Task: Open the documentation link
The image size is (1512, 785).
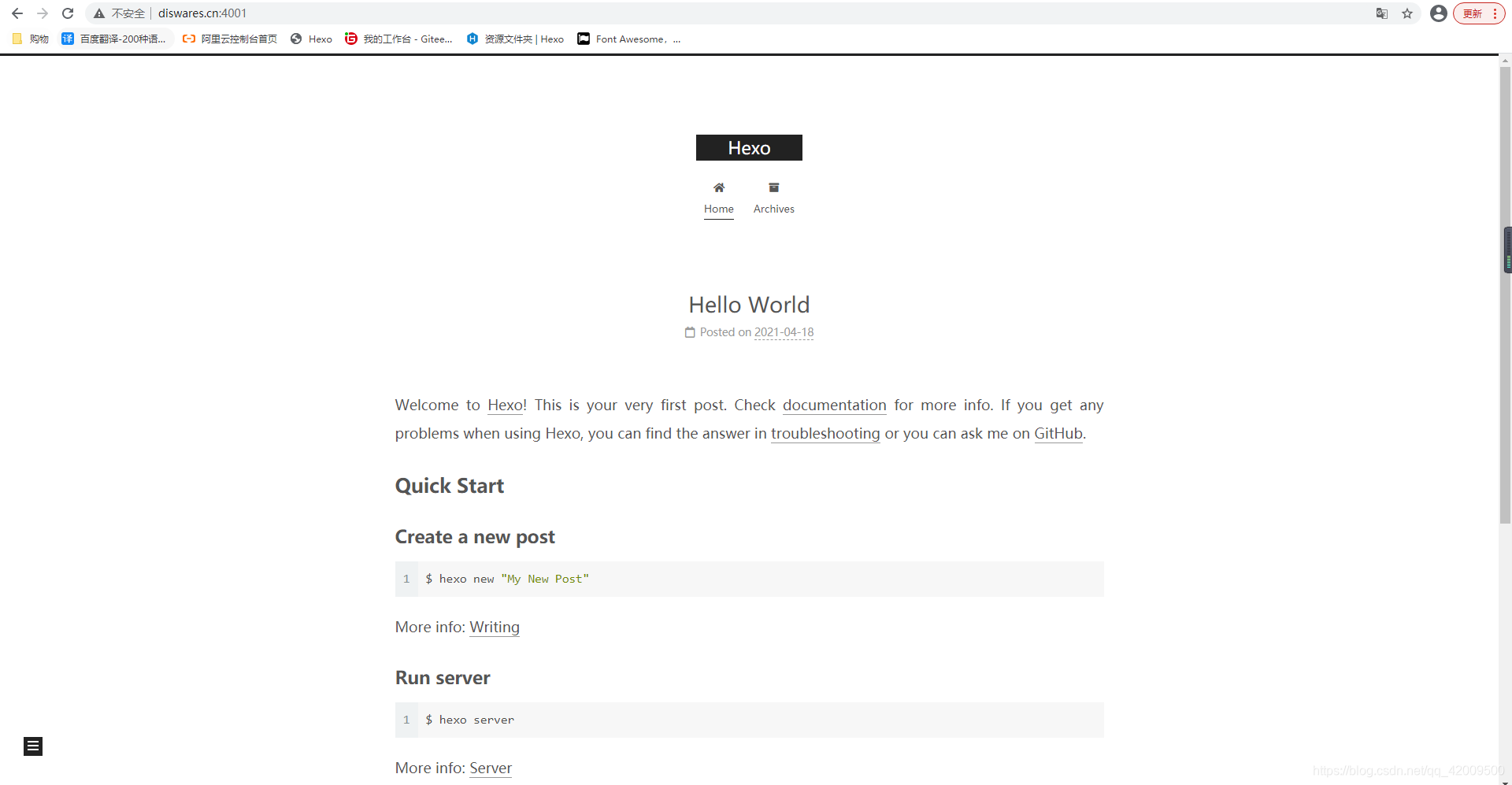Action: pos(835,405)
